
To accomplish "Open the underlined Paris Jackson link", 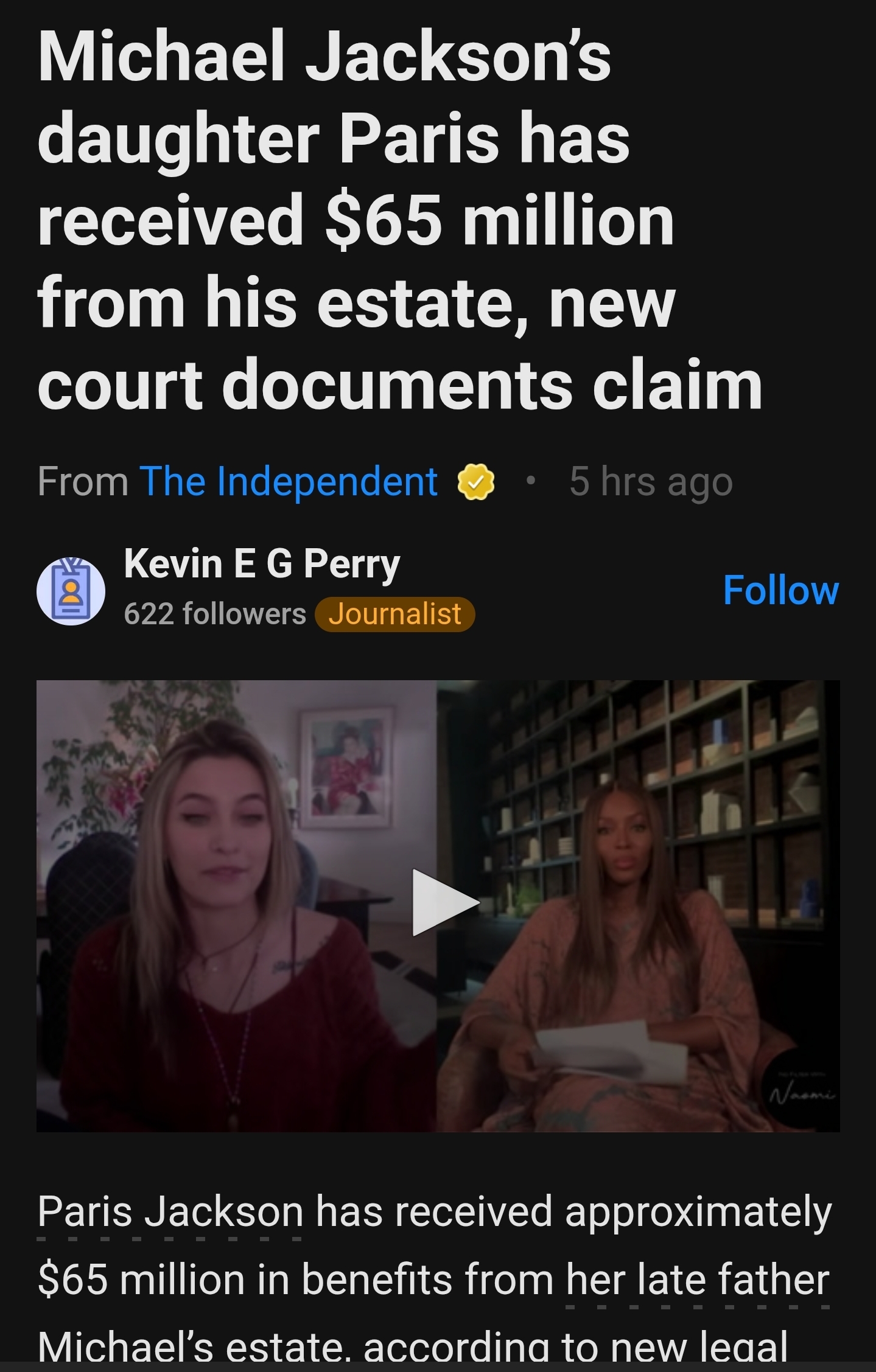I will click(x=170, y=1211).
